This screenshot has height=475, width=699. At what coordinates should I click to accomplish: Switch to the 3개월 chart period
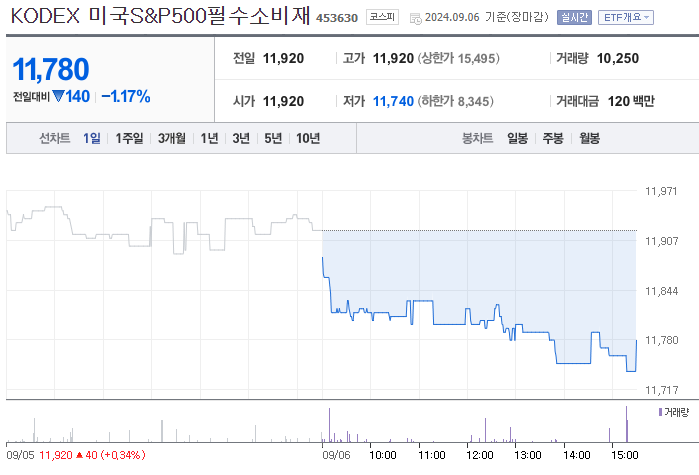[x=172, y=138]
